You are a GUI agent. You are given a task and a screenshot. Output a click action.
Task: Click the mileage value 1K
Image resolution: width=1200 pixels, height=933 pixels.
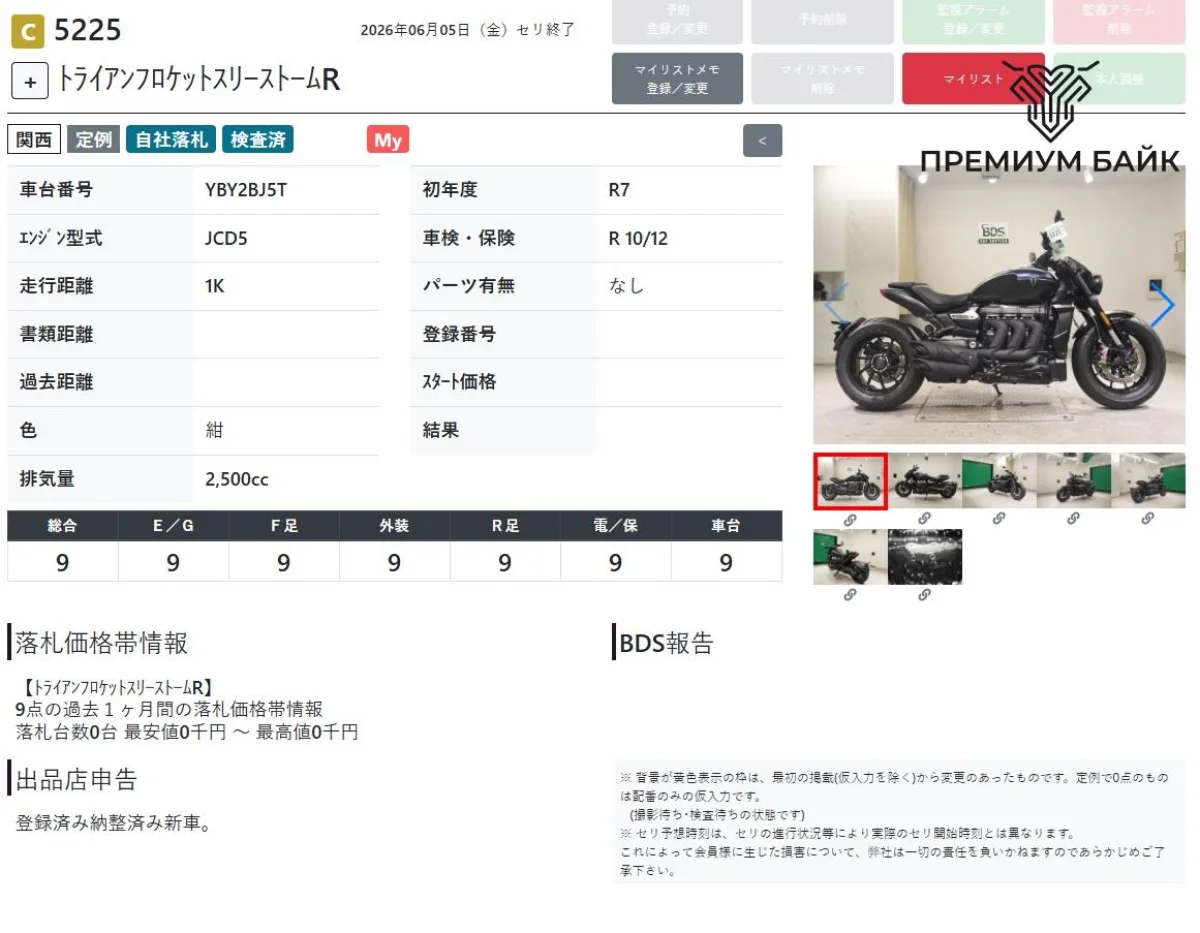coord(215,286)
